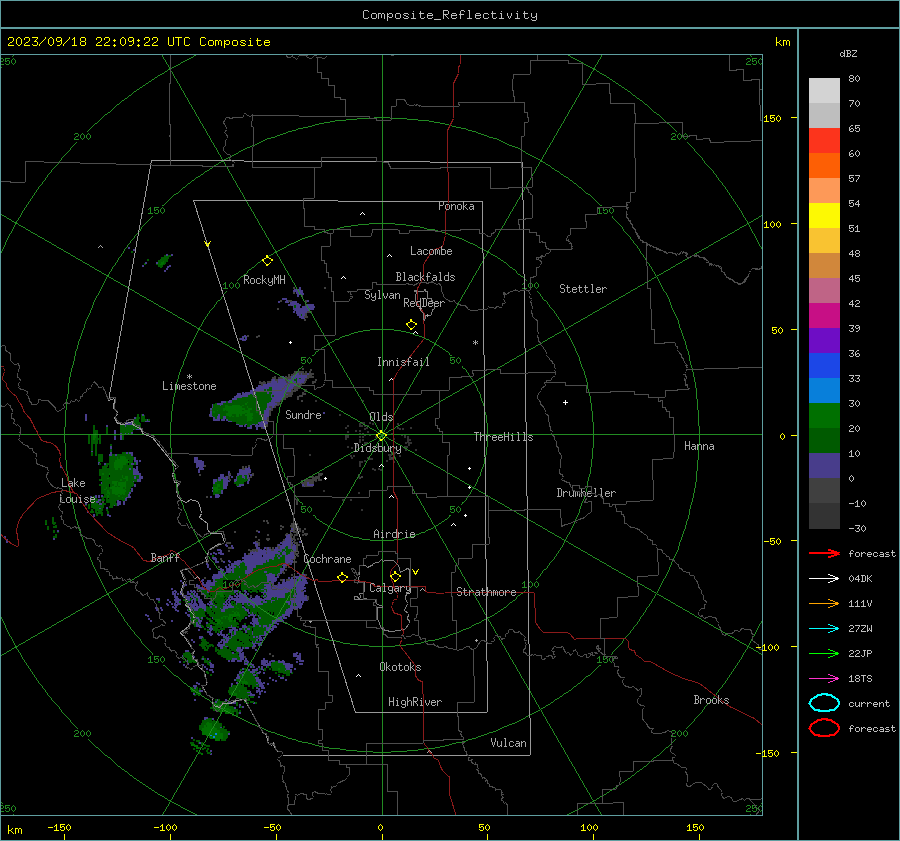Click the cyan 27ZW arrow icon
Viewport: 900px width, 841px height.
(x=824, y=629)
